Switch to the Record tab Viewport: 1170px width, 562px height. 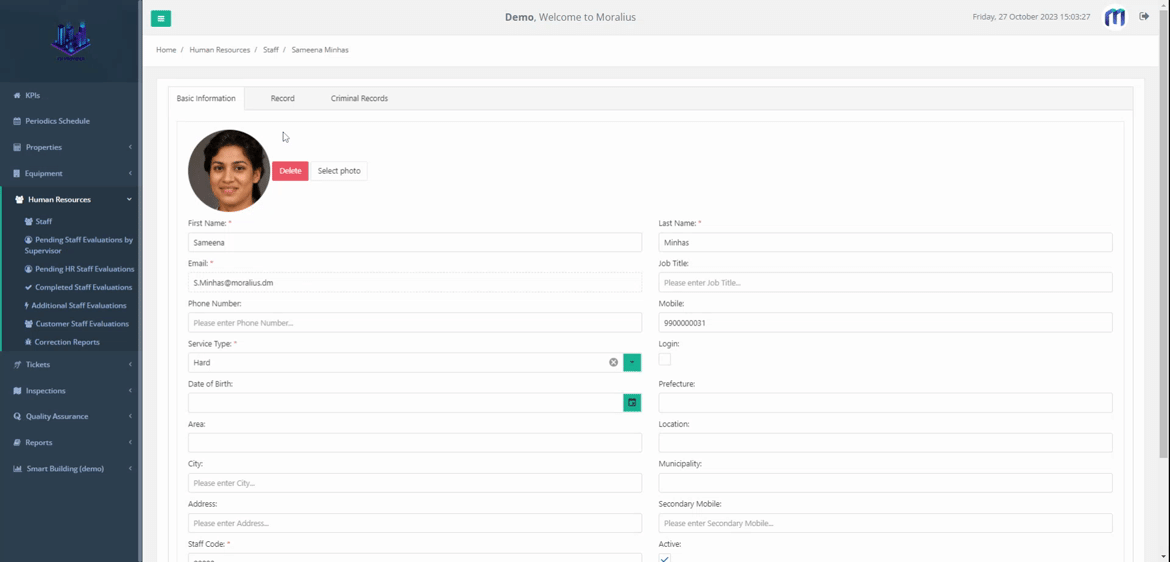[x=282, y=98]
